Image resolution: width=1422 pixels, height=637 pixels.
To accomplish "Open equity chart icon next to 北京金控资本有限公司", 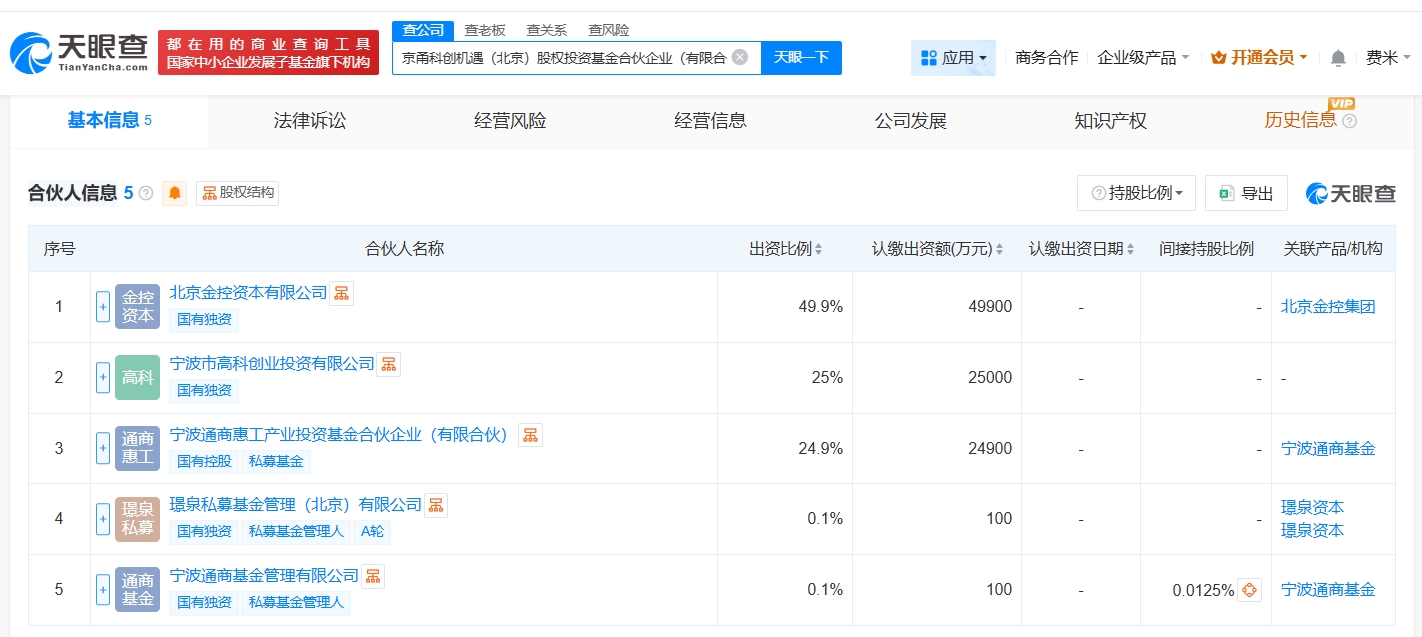I will 342,293.
